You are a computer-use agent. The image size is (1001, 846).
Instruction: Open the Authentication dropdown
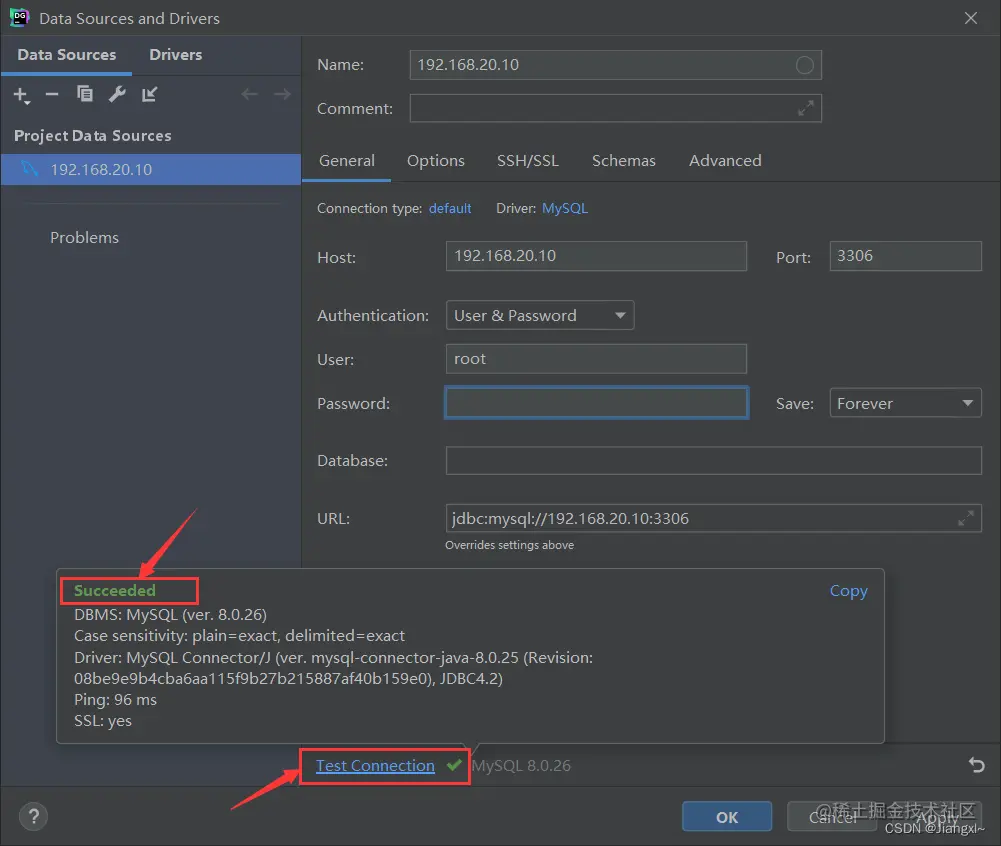point(540,315)
